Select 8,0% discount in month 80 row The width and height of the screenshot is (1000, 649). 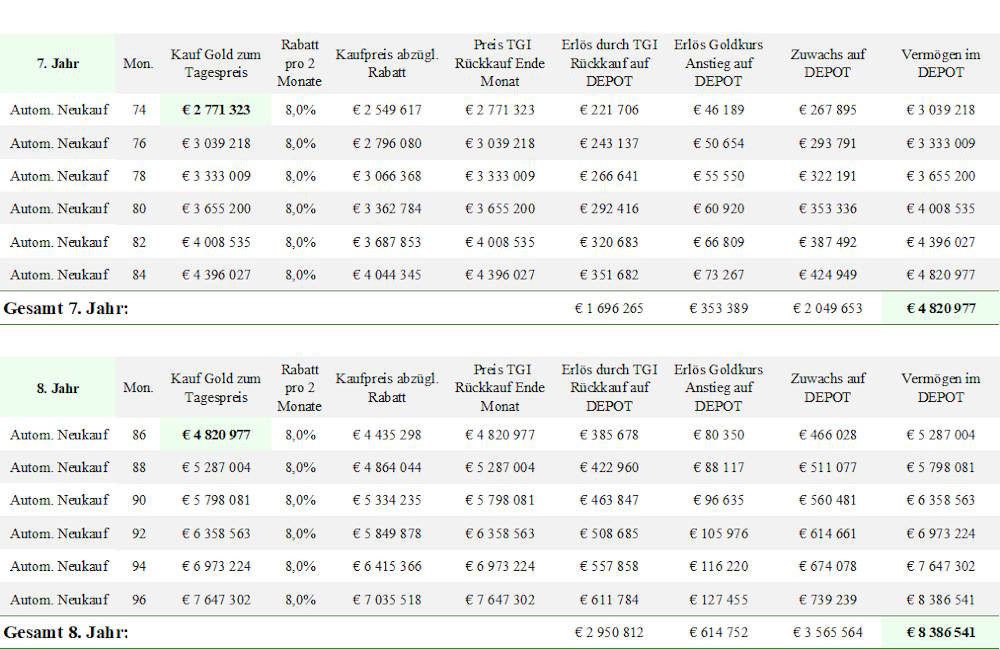[300, 208]
